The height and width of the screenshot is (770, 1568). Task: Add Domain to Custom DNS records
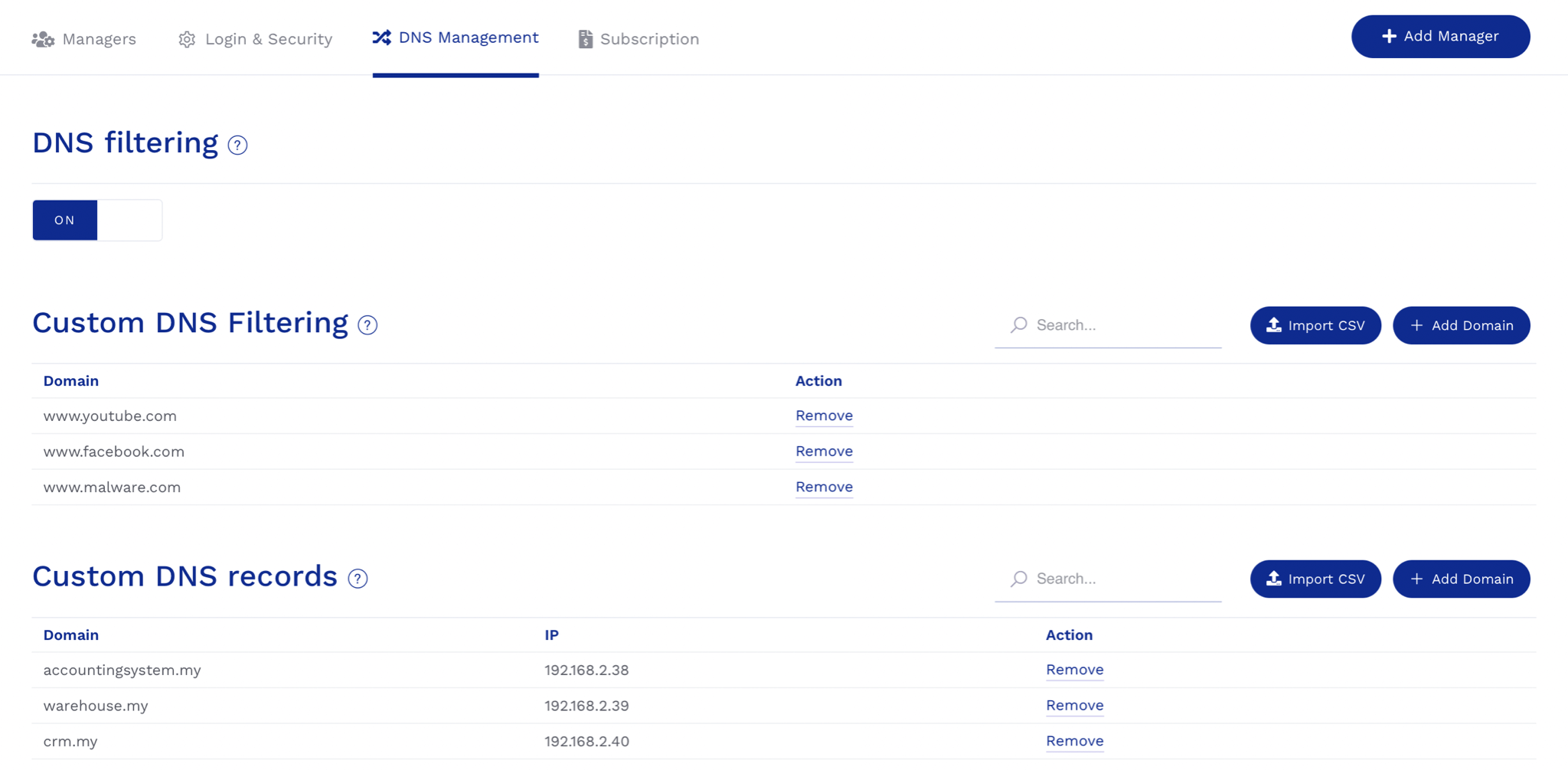(x=1461, y=579)
